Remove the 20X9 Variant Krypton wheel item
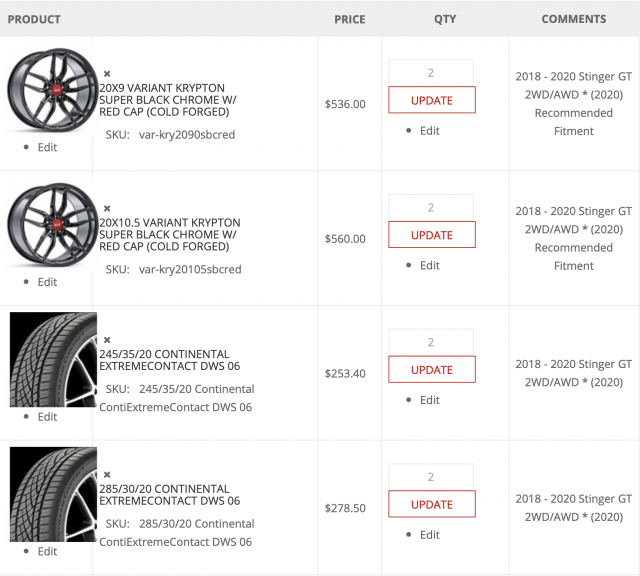This screenshot has width=640, height=576. (x=107, y=74)
